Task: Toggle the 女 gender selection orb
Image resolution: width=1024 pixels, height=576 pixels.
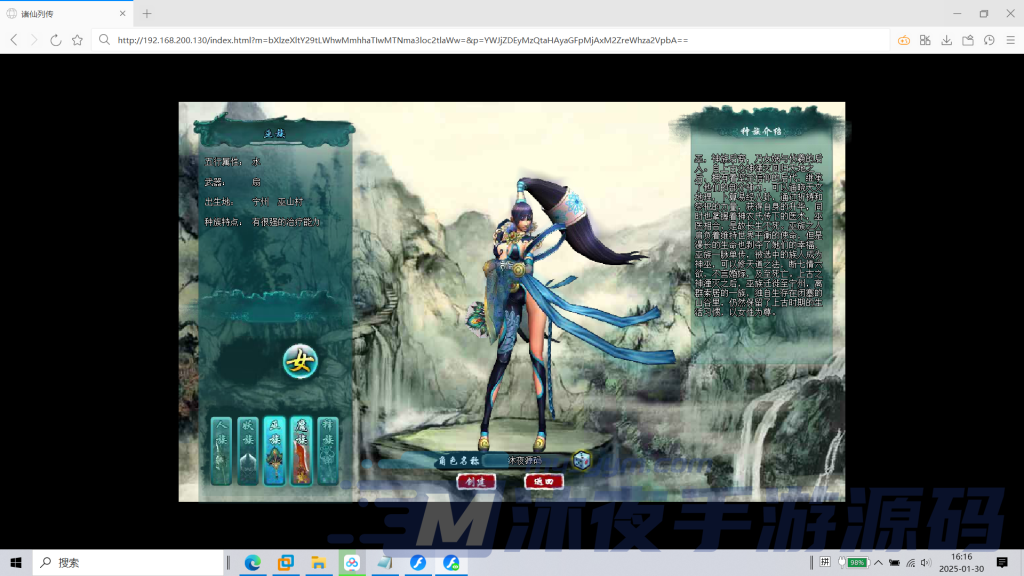Action: click(x=299, y=361)
